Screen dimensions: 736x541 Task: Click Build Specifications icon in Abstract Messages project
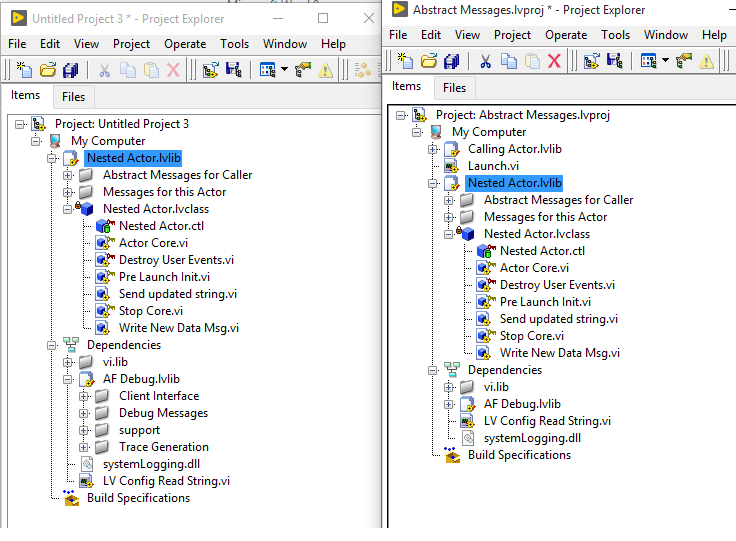point(452,455)
